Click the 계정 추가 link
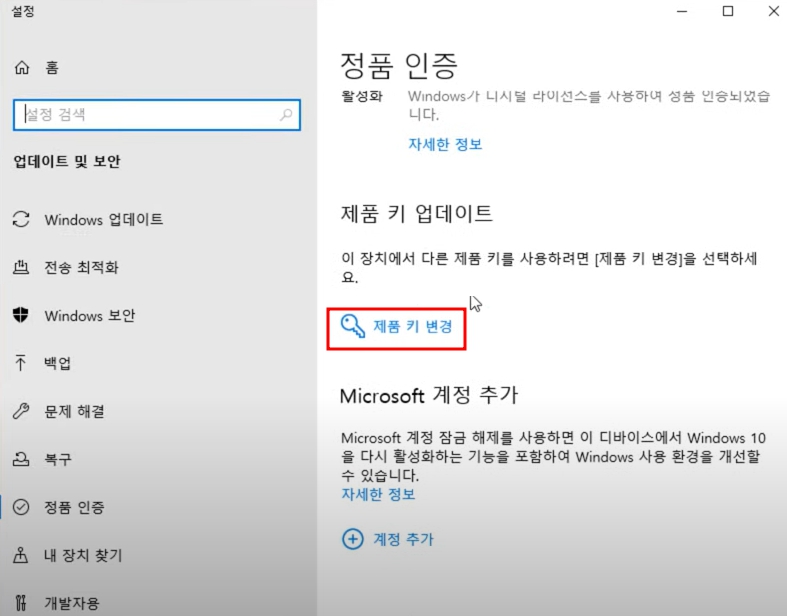This screenshot has width=787, height=616. (403, 539)
